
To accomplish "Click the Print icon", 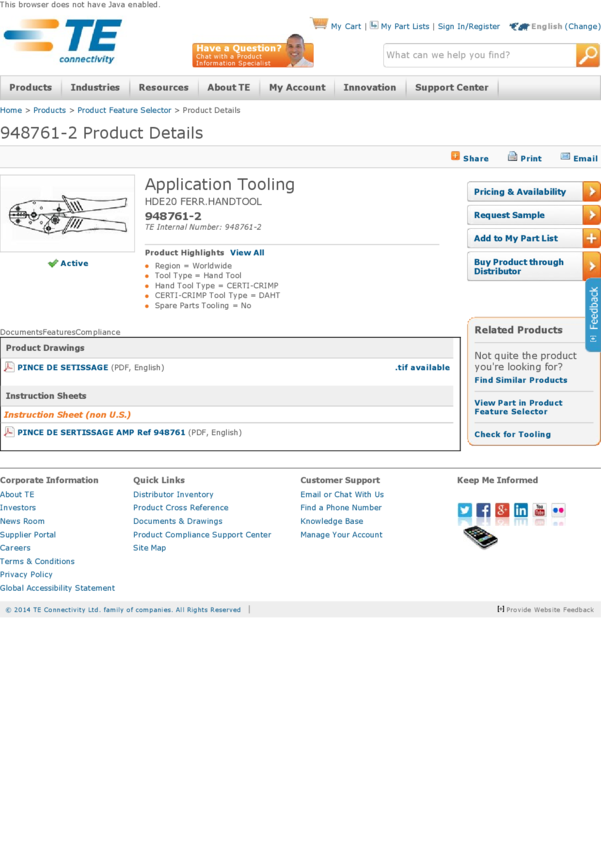I will click(x=513, y=157).
